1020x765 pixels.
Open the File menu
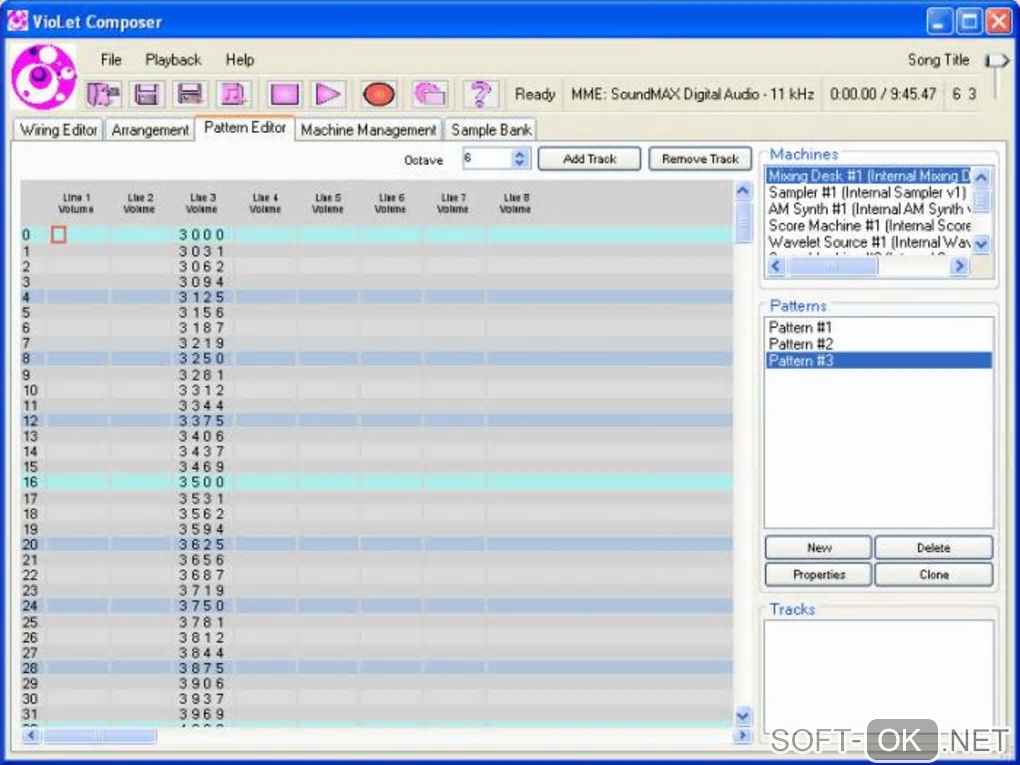[111, 60]
